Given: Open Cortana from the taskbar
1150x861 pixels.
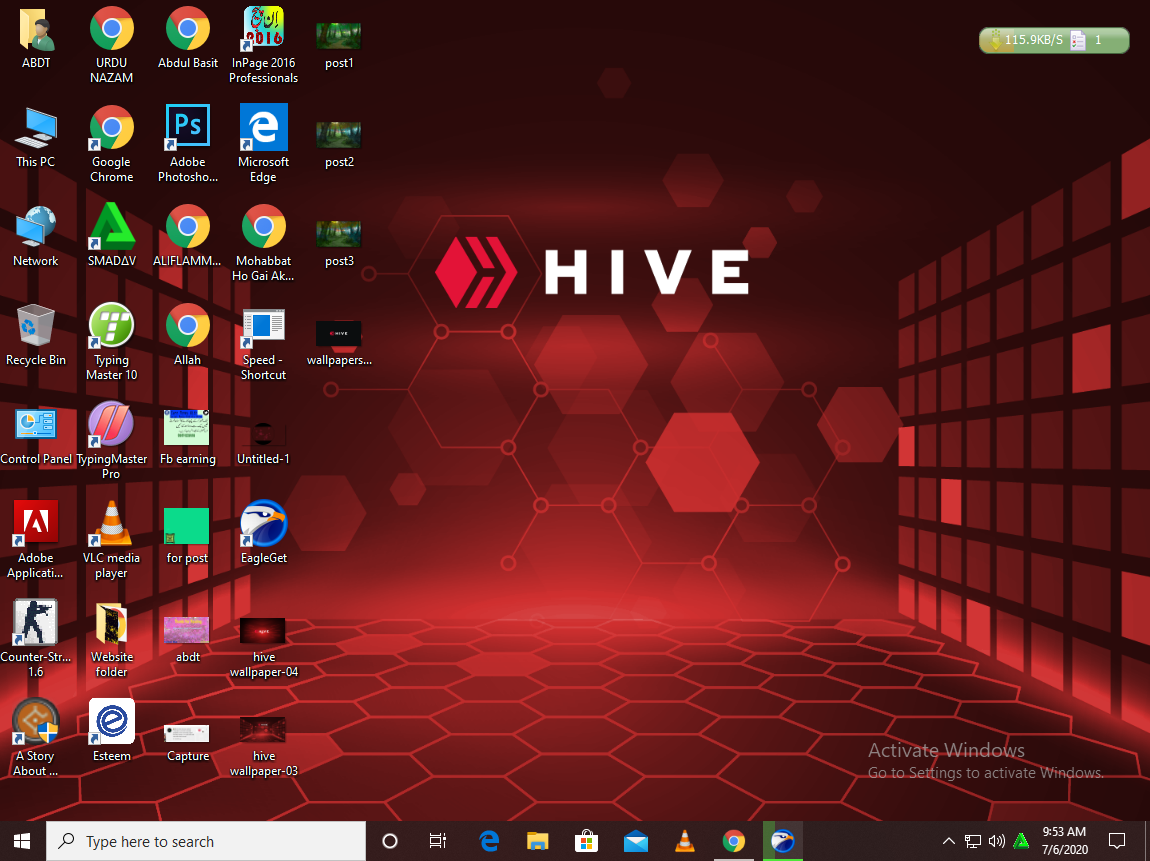Looking at the screenshot, I should 390,841.
